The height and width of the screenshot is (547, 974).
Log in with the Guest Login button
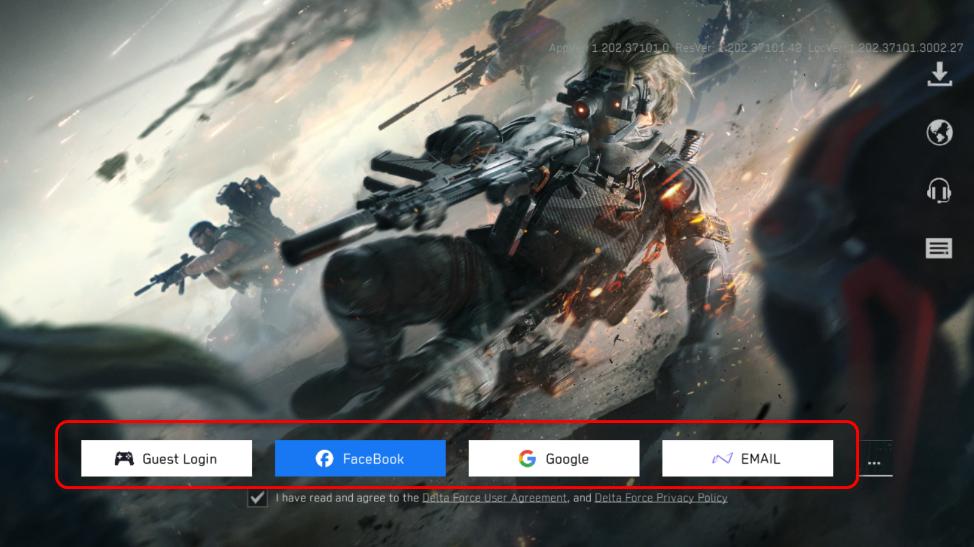(x=166, y=459)
